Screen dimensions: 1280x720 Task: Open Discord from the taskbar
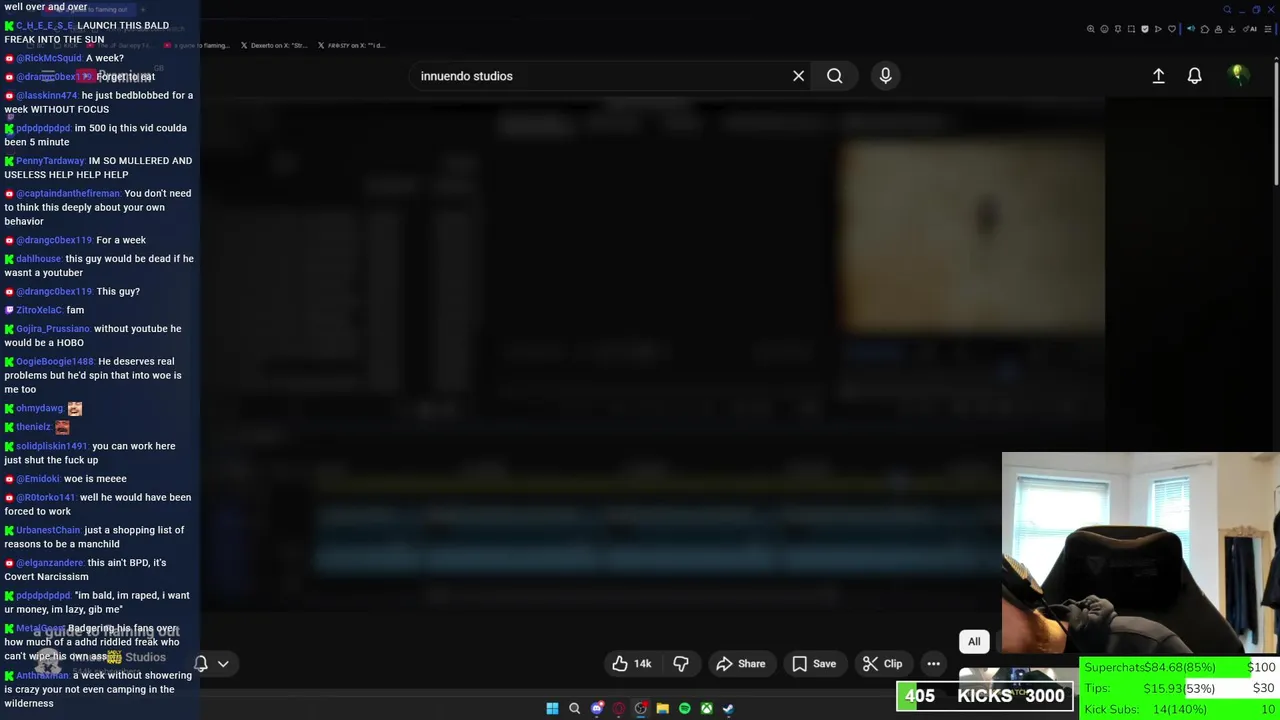597,708
